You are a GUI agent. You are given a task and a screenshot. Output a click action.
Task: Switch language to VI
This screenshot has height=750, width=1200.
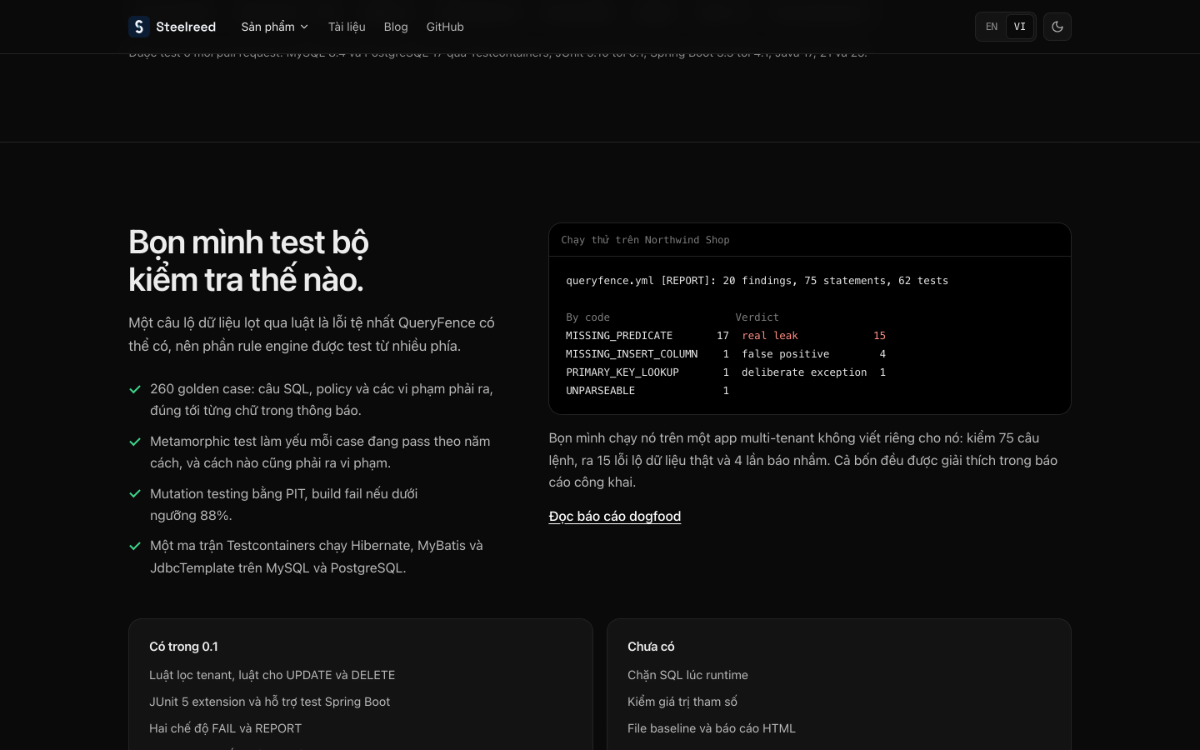coord(1020,27)
